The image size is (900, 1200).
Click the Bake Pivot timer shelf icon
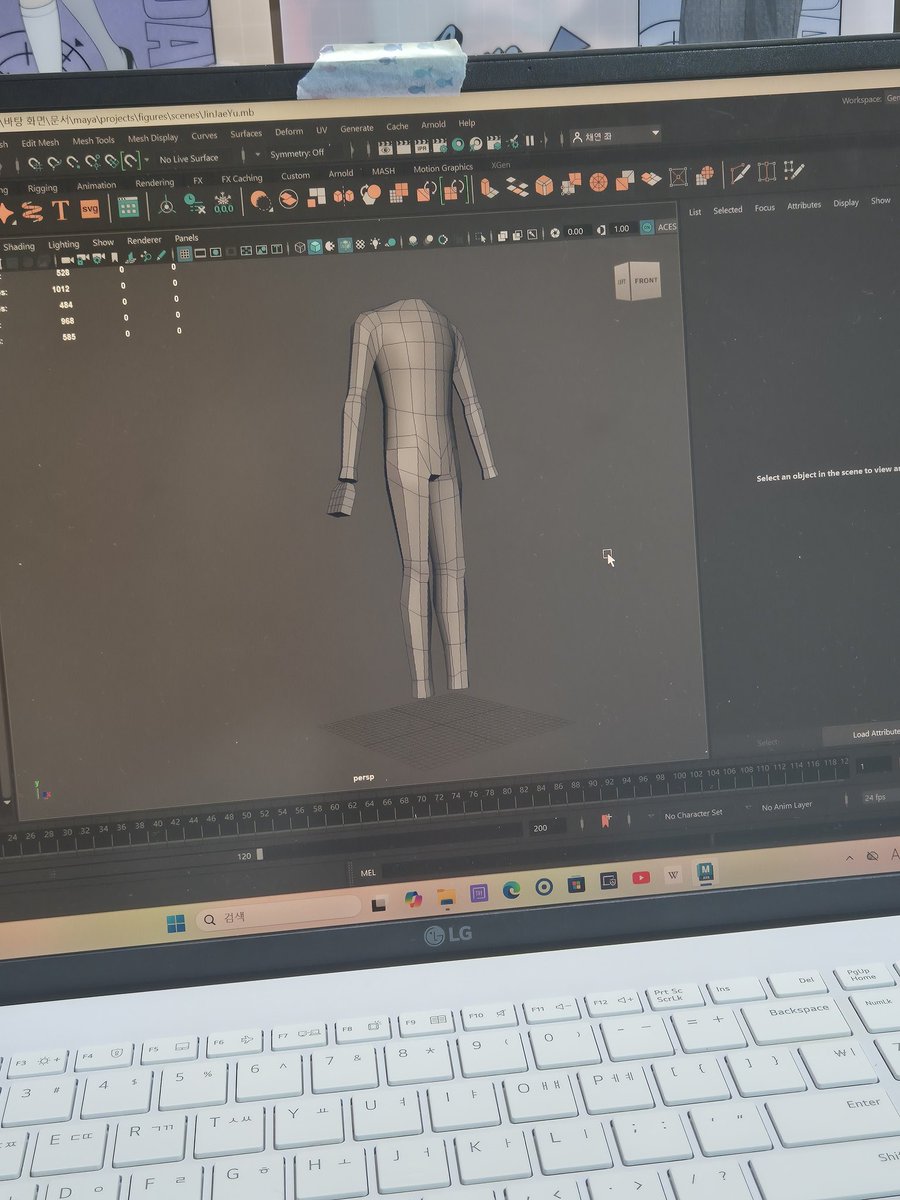point(193,205)
